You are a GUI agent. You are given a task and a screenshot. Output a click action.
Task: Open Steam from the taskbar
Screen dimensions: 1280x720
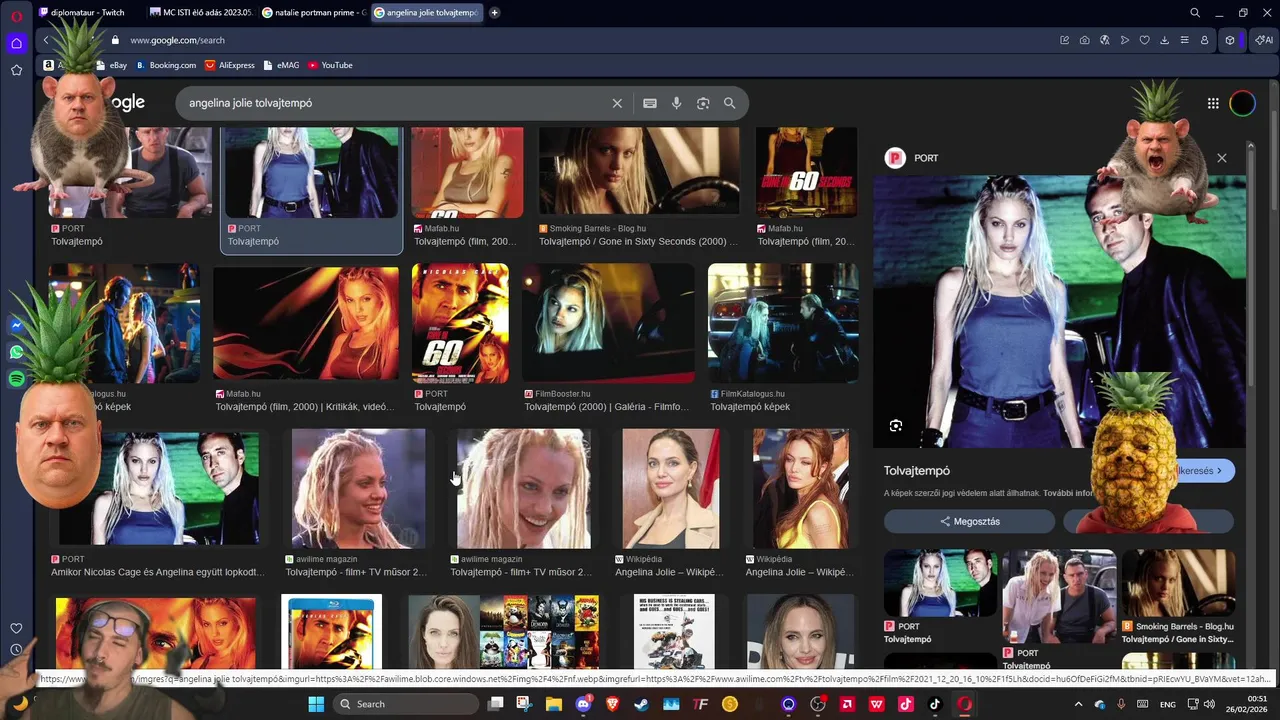[x=641, y=704]
